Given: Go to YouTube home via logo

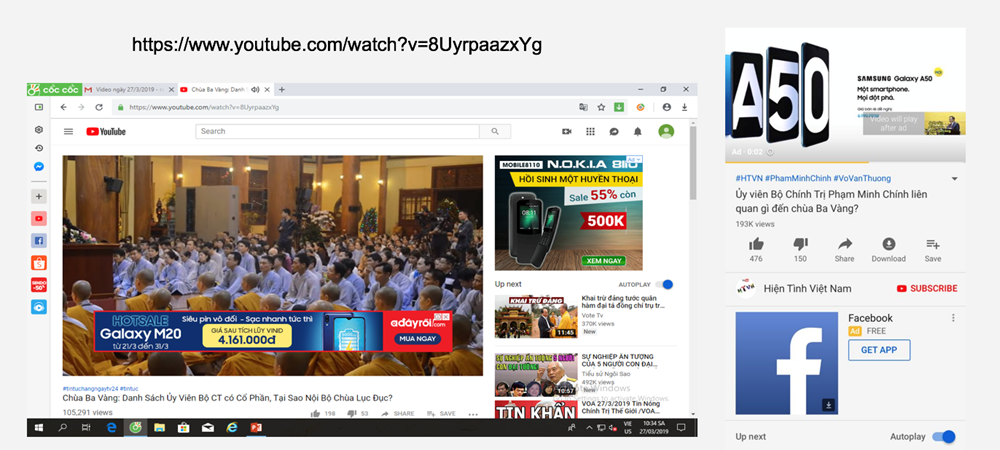Looking at the screenshot, I should [106, 131].
